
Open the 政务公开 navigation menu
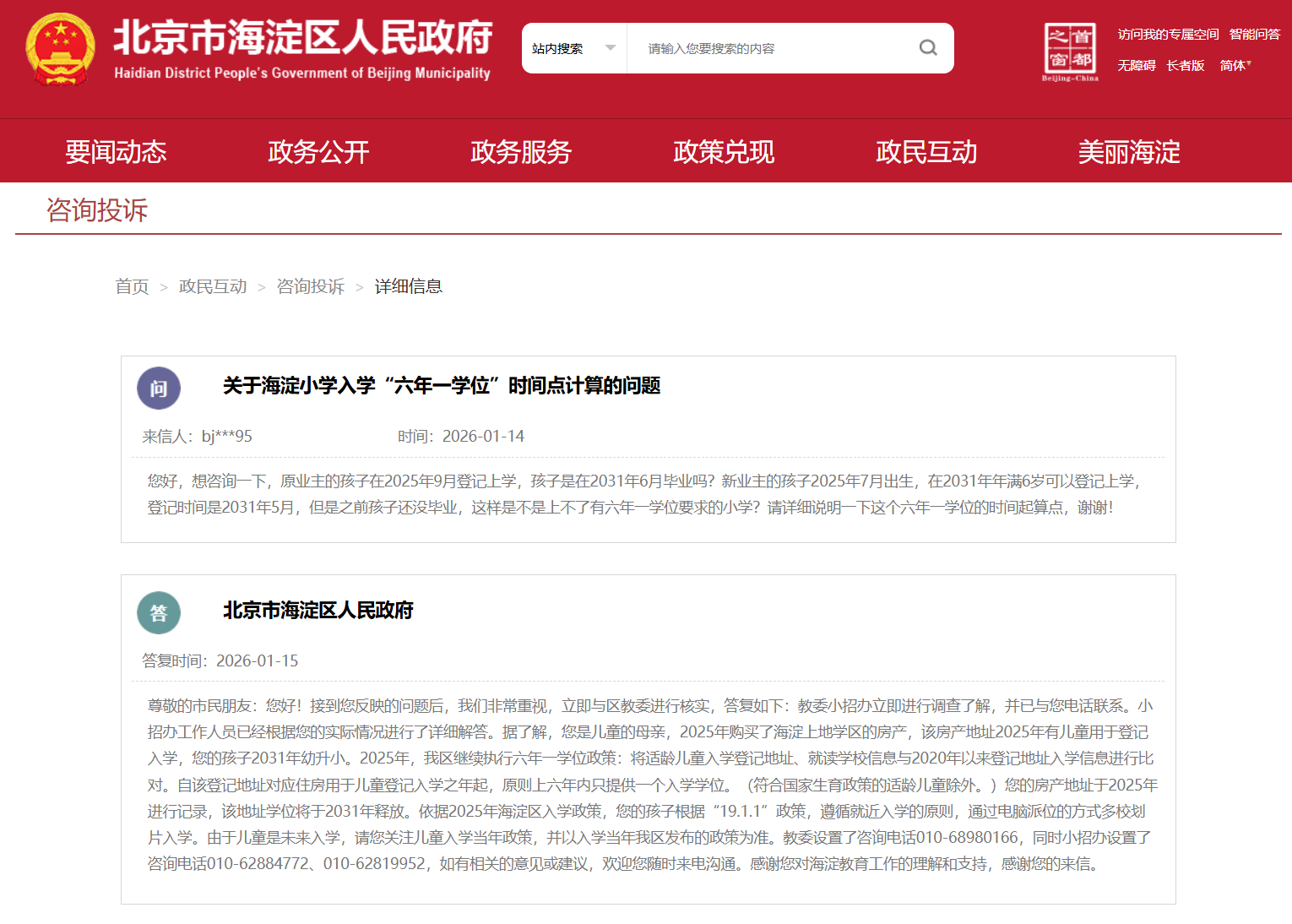(x=318, y=152)
